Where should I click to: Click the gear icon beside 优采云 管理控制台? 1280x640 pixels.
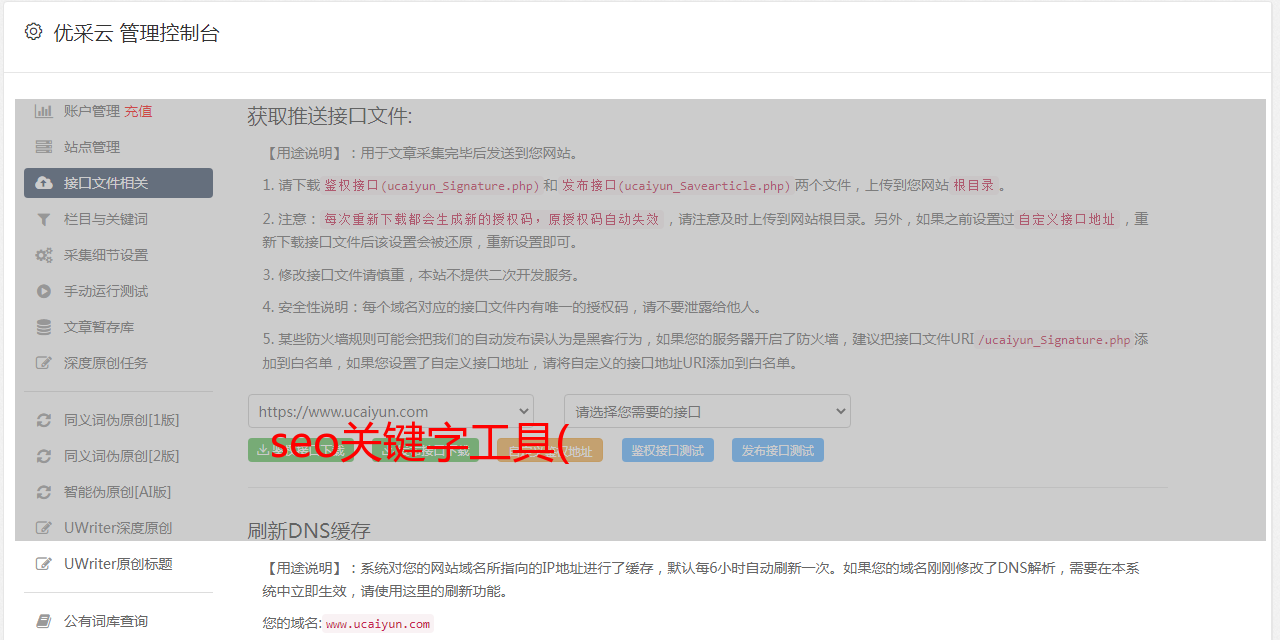pyautogui.click(x=33, y=32)
